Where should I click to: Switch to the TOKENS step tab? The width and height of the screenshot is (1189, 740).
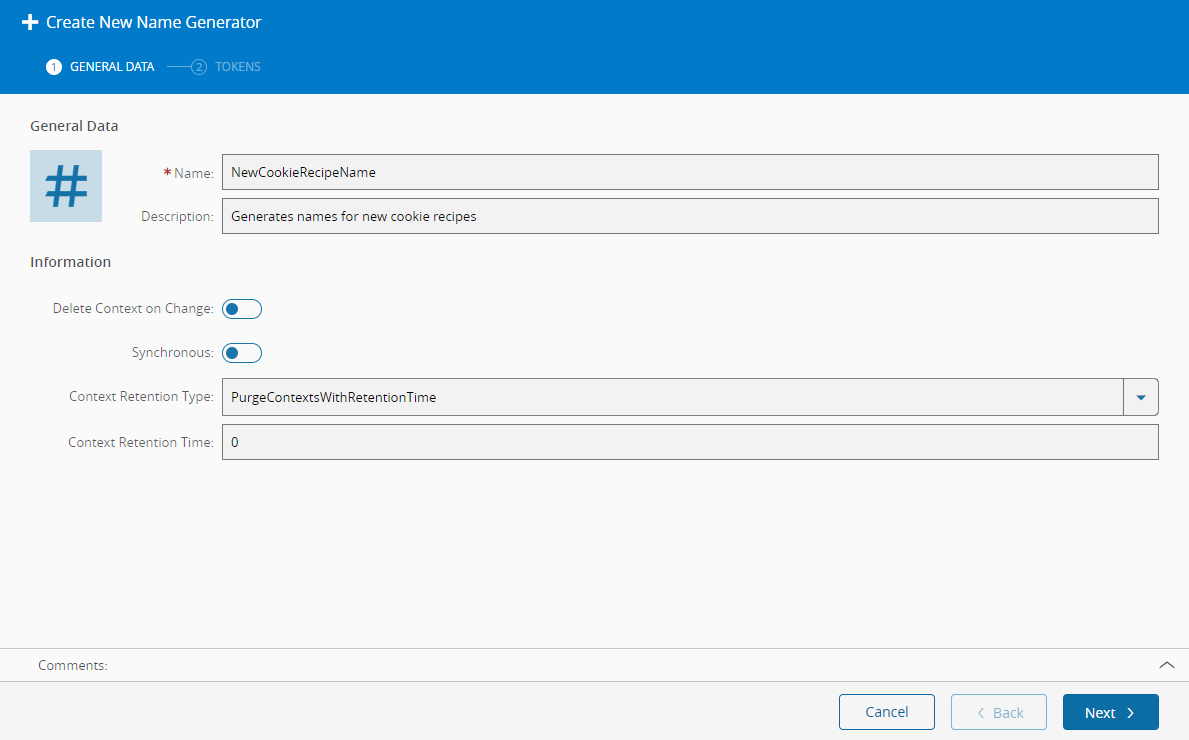tap(237, 67)
